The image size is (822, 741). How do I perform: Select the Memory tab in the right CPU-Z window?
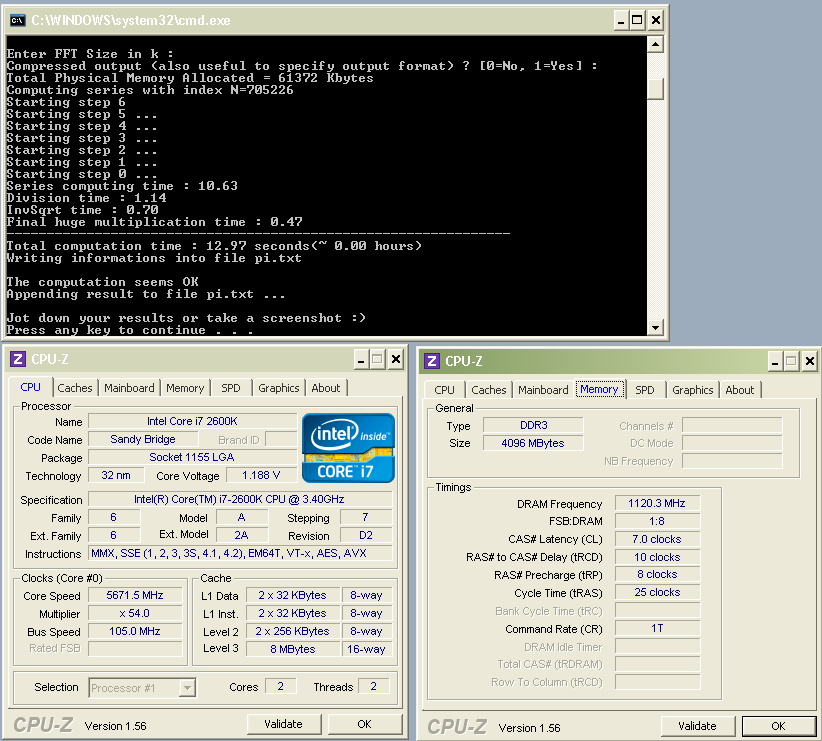599,389
